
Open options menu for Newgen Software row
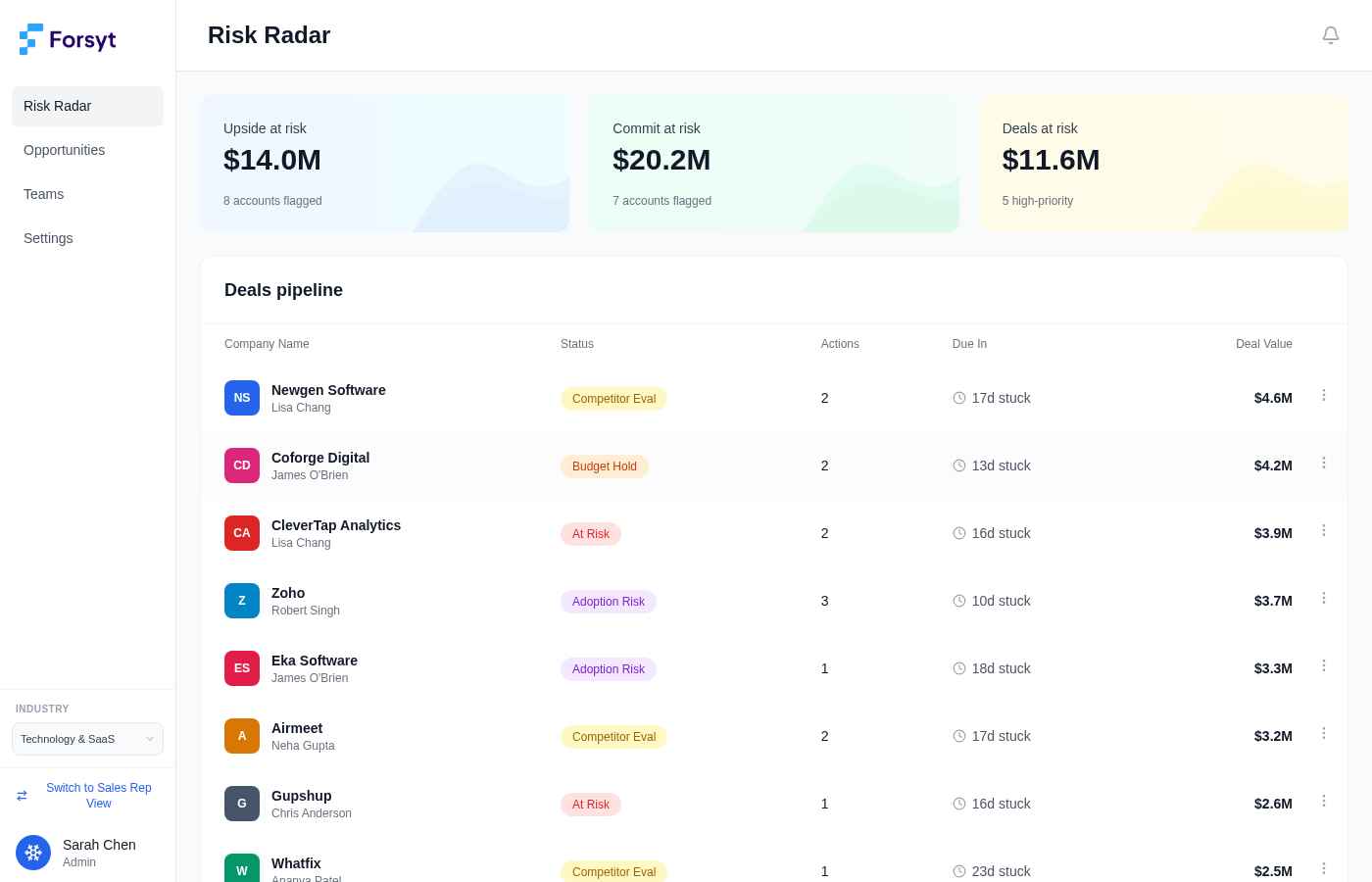(x=1324, y=395)
